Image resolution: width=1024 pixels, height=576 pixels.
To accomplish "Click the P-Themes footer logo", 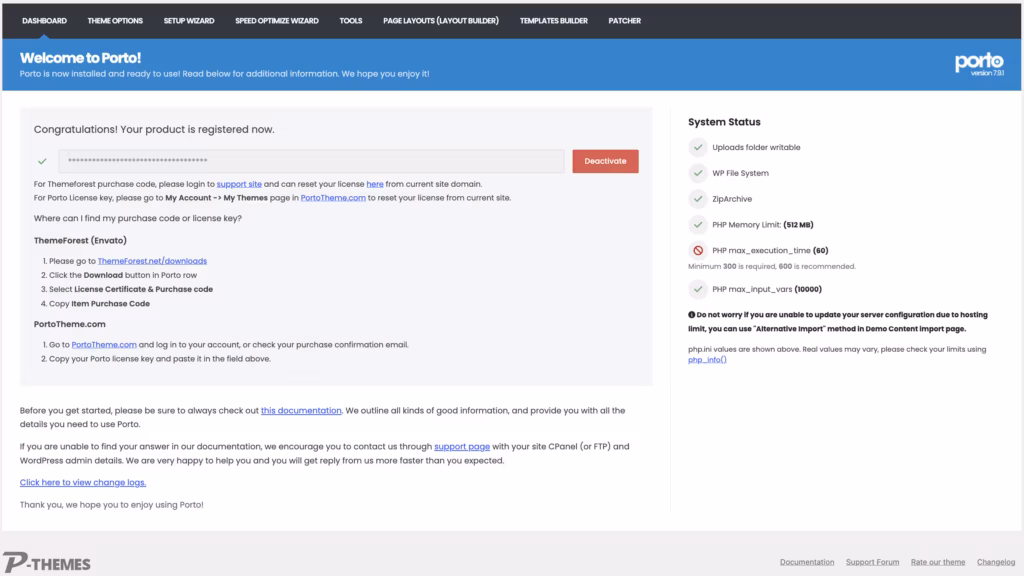I will pyautogui.click(x=46, y=562).
